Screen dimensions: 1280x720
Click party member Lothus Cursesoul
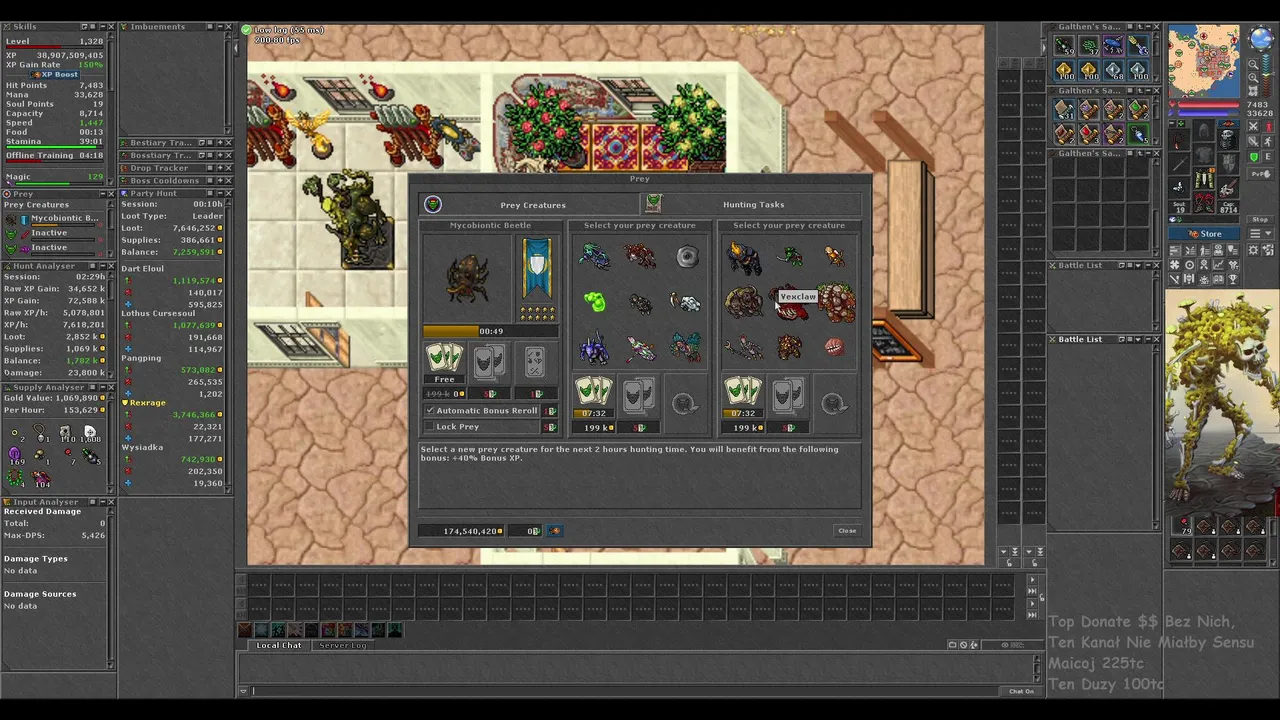(x=159, y=314)
